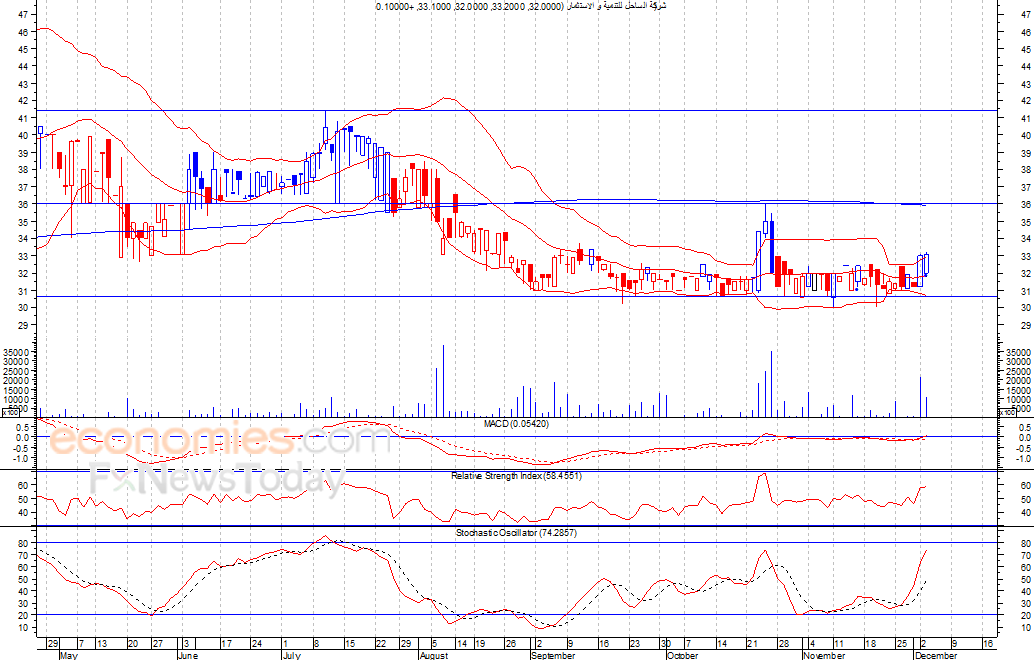1034x660 pixels.
Task: Click the chart title text at top
Action: click(520, 7)
